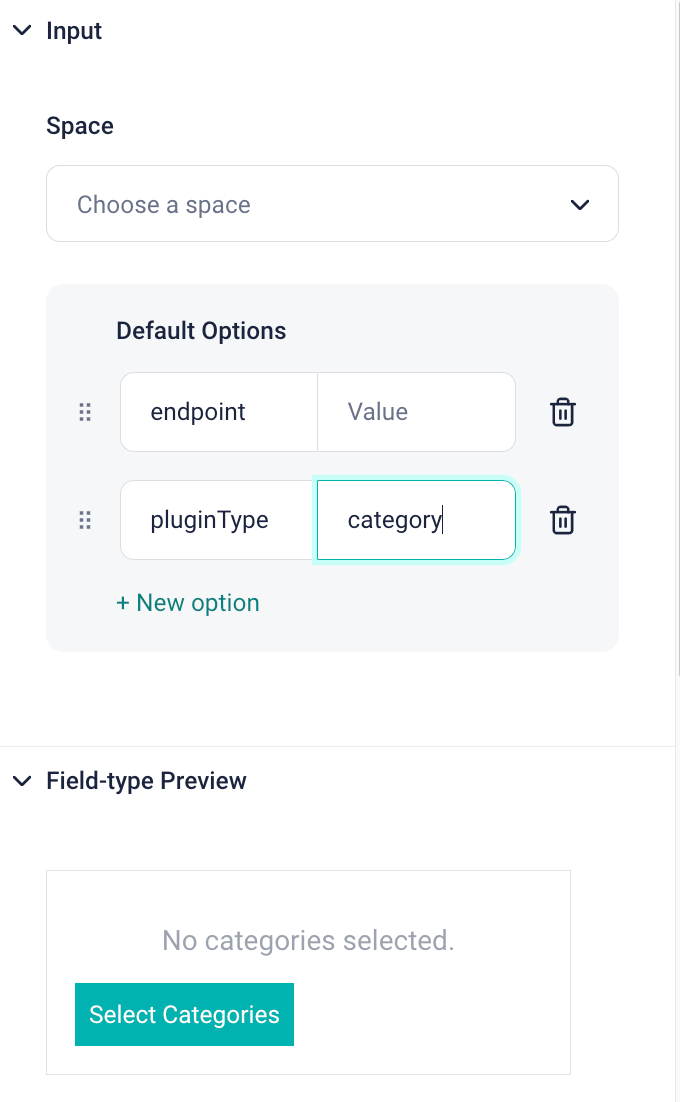680x1102 pixels.
Task: Click the Default Options heading
Action: tap(201, 331)
